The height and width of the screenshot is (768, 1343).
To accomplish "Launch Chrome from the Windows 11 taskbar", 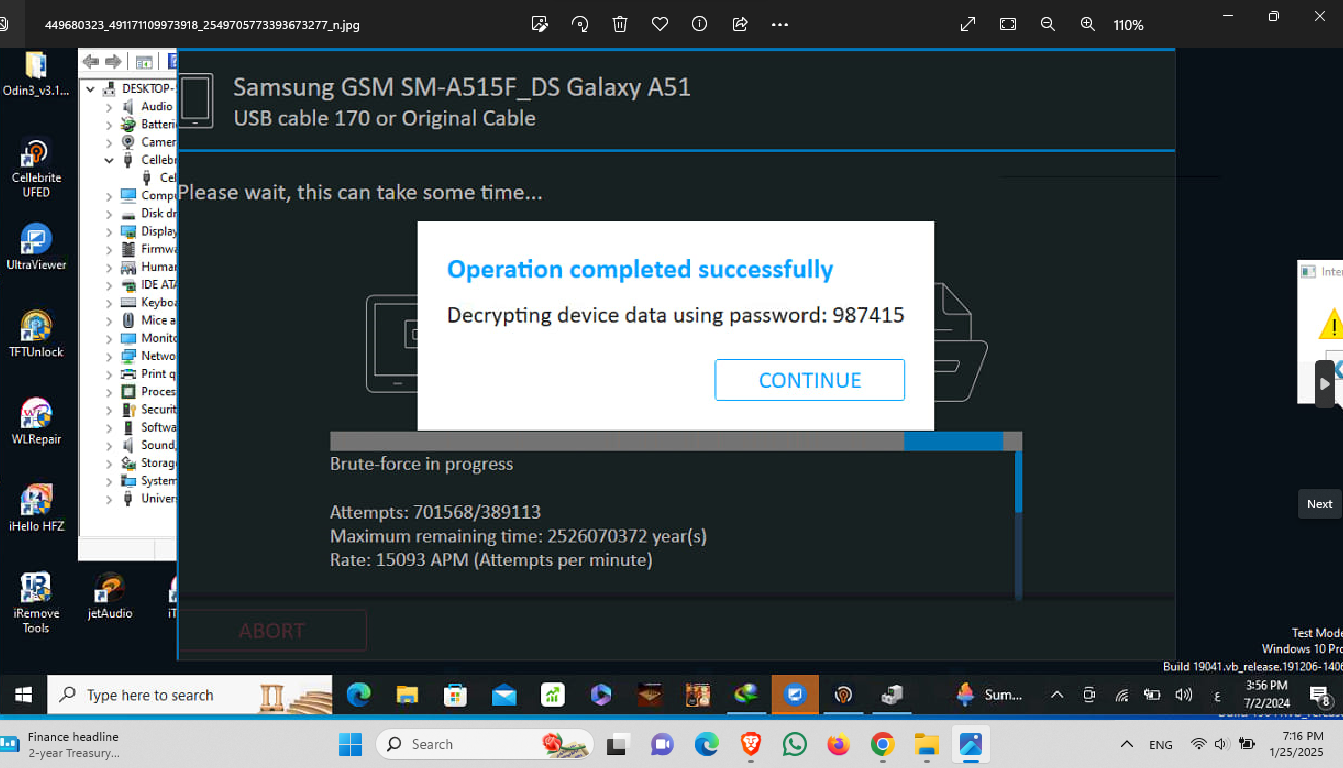I will pos(882,744).
